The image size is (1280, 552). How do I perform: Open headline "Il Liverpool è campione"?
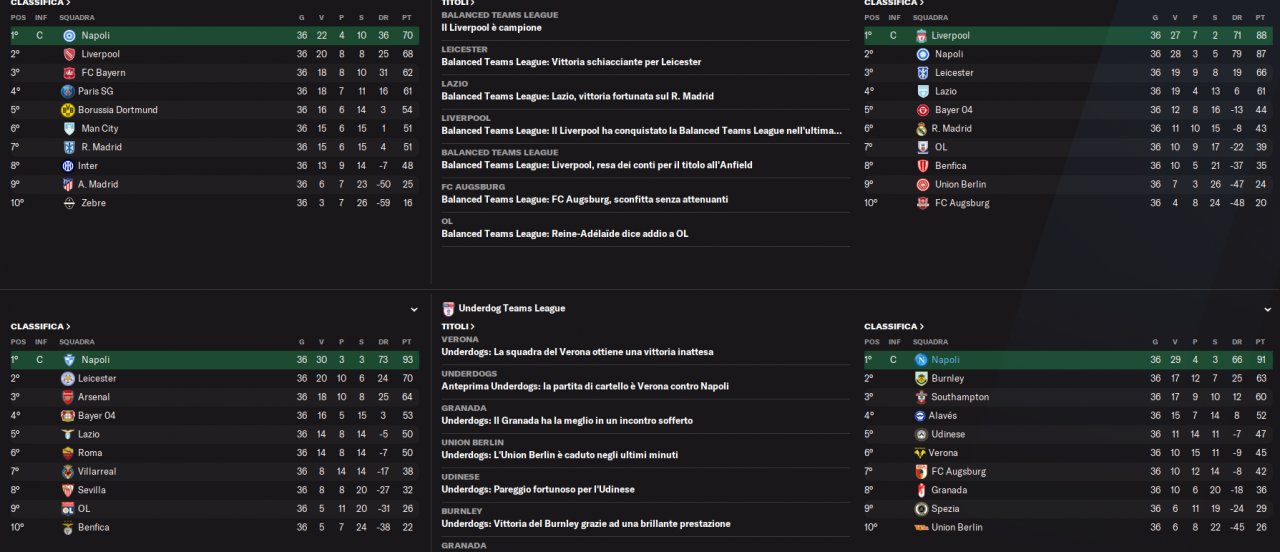pyautogui.click(x=492, y=28)
